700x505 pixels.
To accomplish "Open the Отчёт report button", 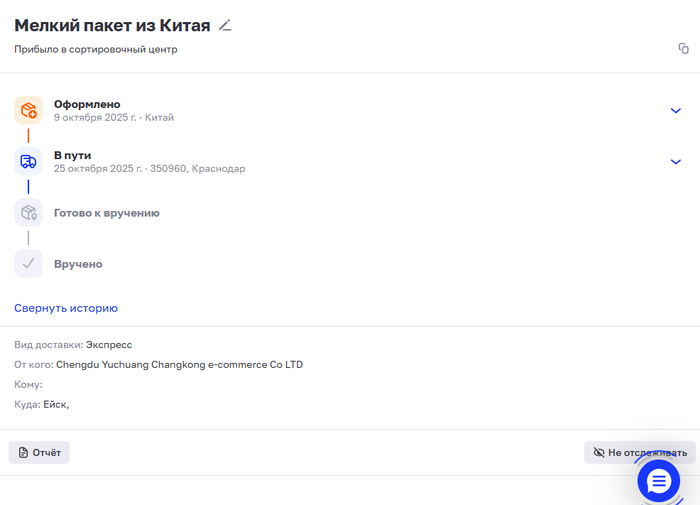I will pyautogui.click(x=39, y=452).
